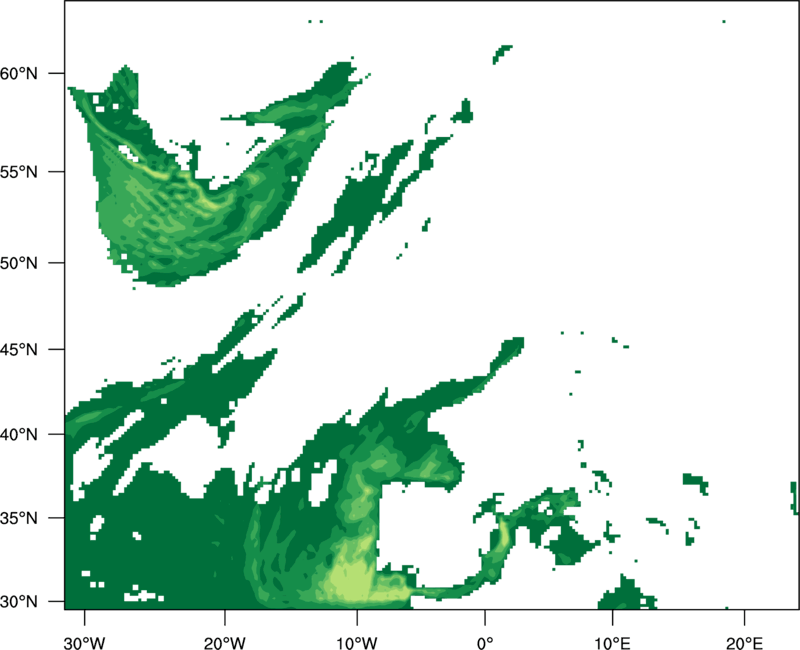This screenshot has height=650, width=800.
Task: Click the 10°W longitude label
Action: (357, 643)
